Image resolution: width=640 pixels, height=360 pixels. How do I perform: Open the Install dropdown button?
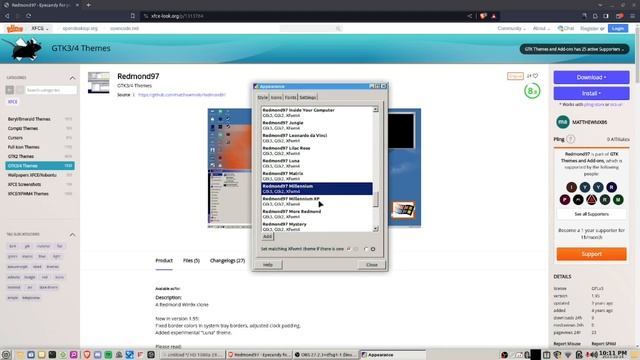(x=591, y=93)
